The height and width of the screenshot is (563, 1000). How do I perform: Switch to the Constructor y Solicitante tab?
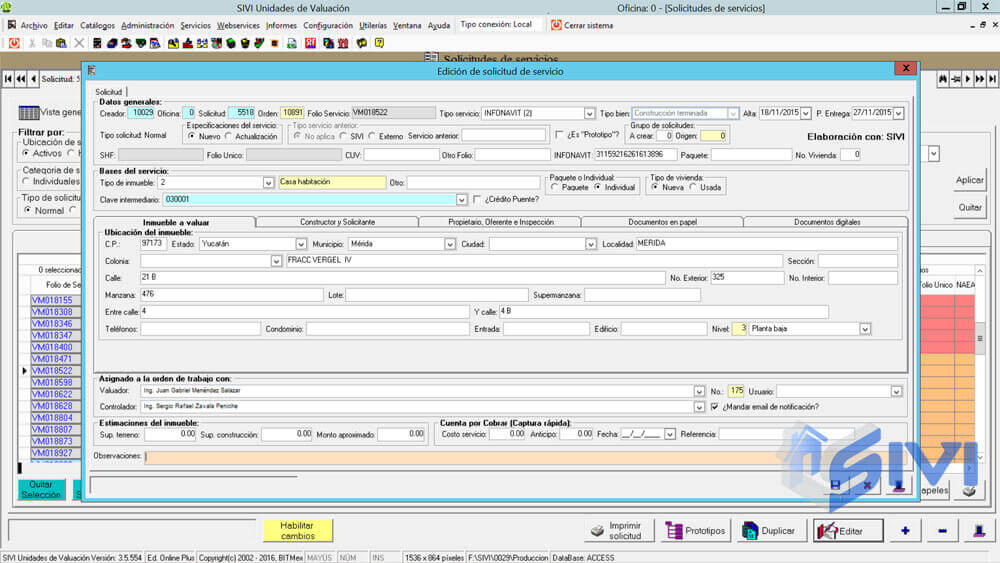(337, 222)
